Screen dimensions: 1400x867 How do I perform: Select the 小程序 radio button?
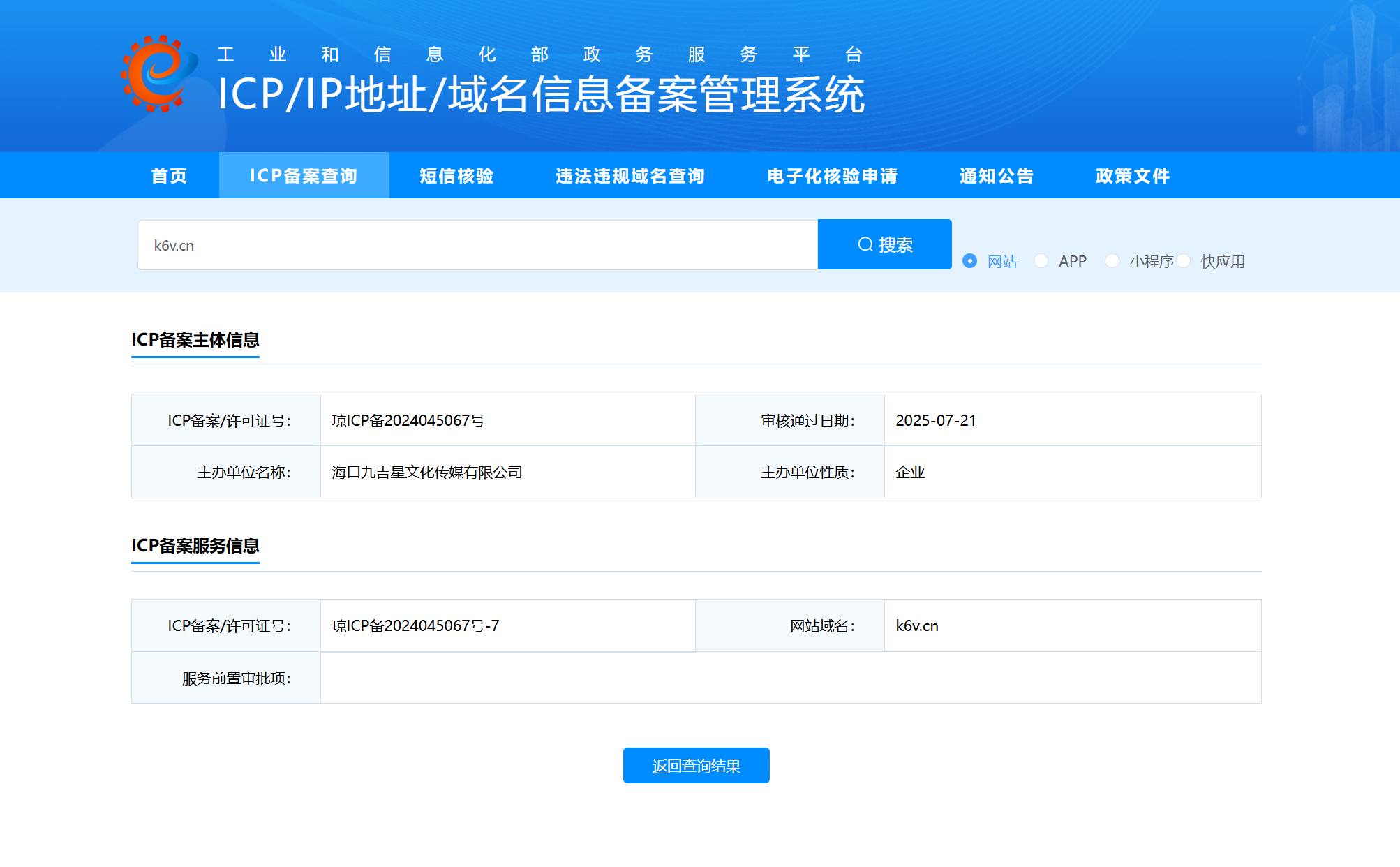click(x=1112, y=261)
